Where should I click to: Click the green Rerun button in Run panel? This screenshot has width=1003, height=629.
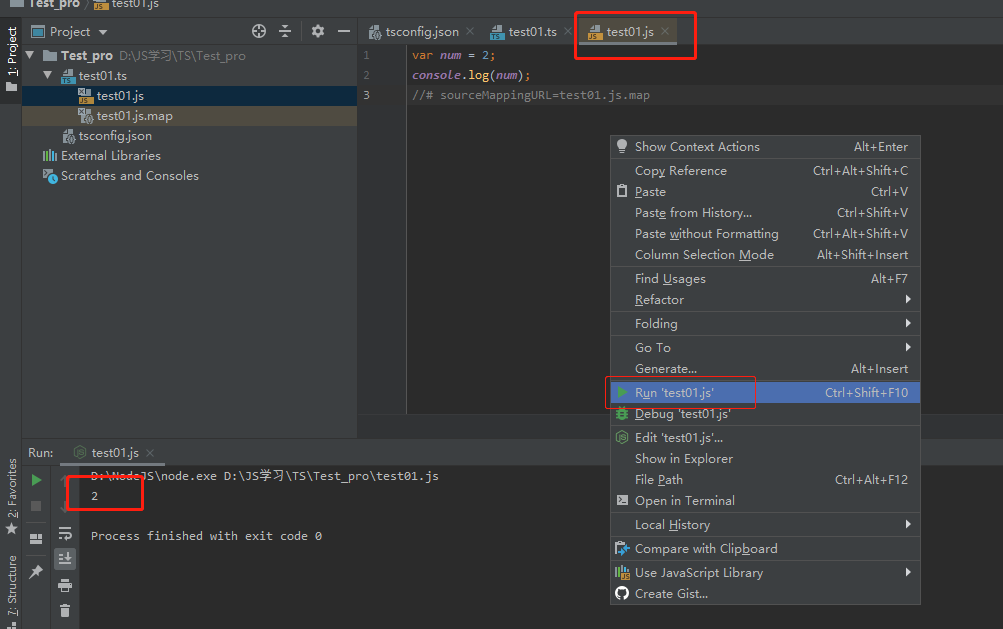coord(36,480)
